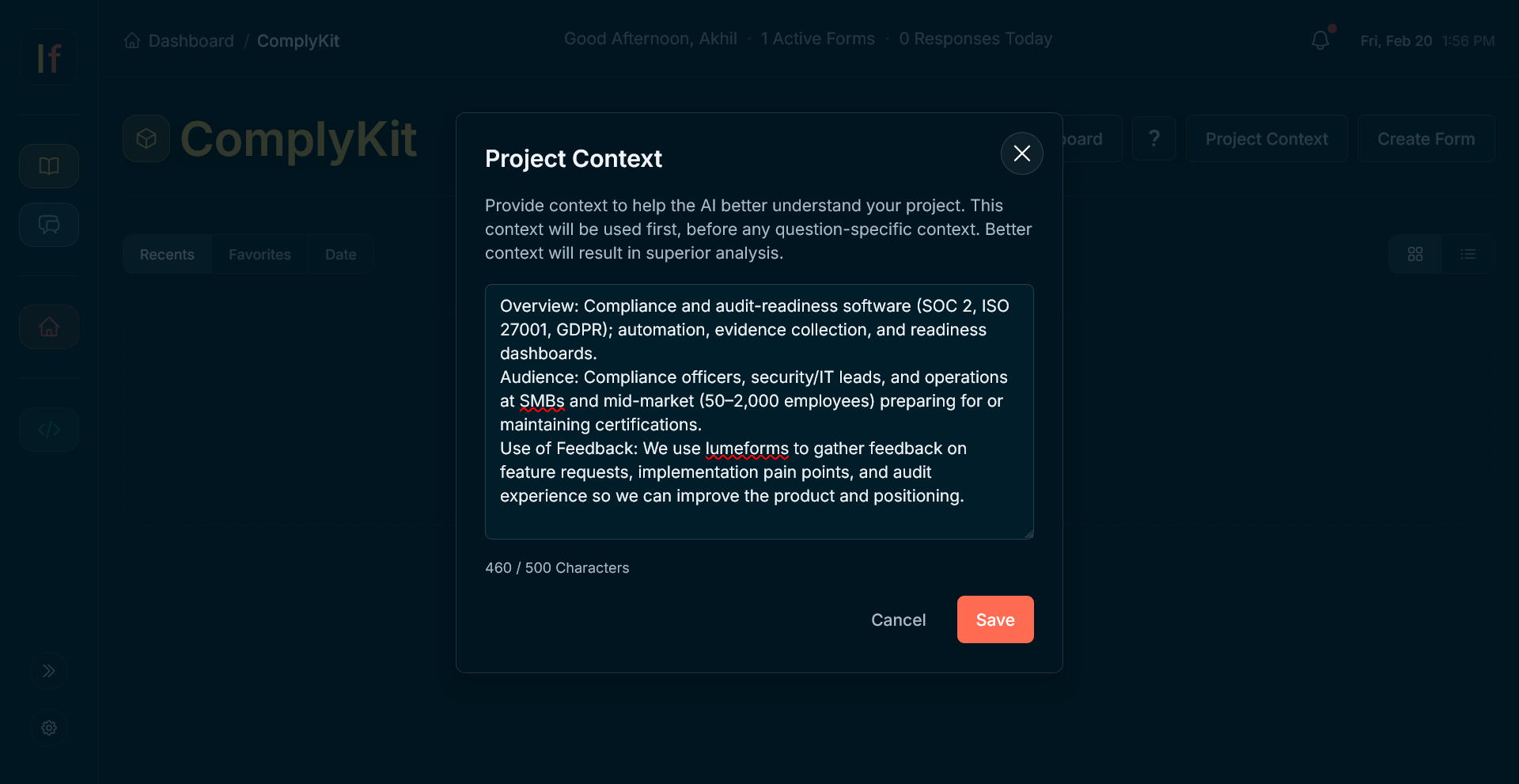Switch to grid view layout
Image resolution: width=1519 pixels, height=784 pixels.
(x=1415, y=254)
